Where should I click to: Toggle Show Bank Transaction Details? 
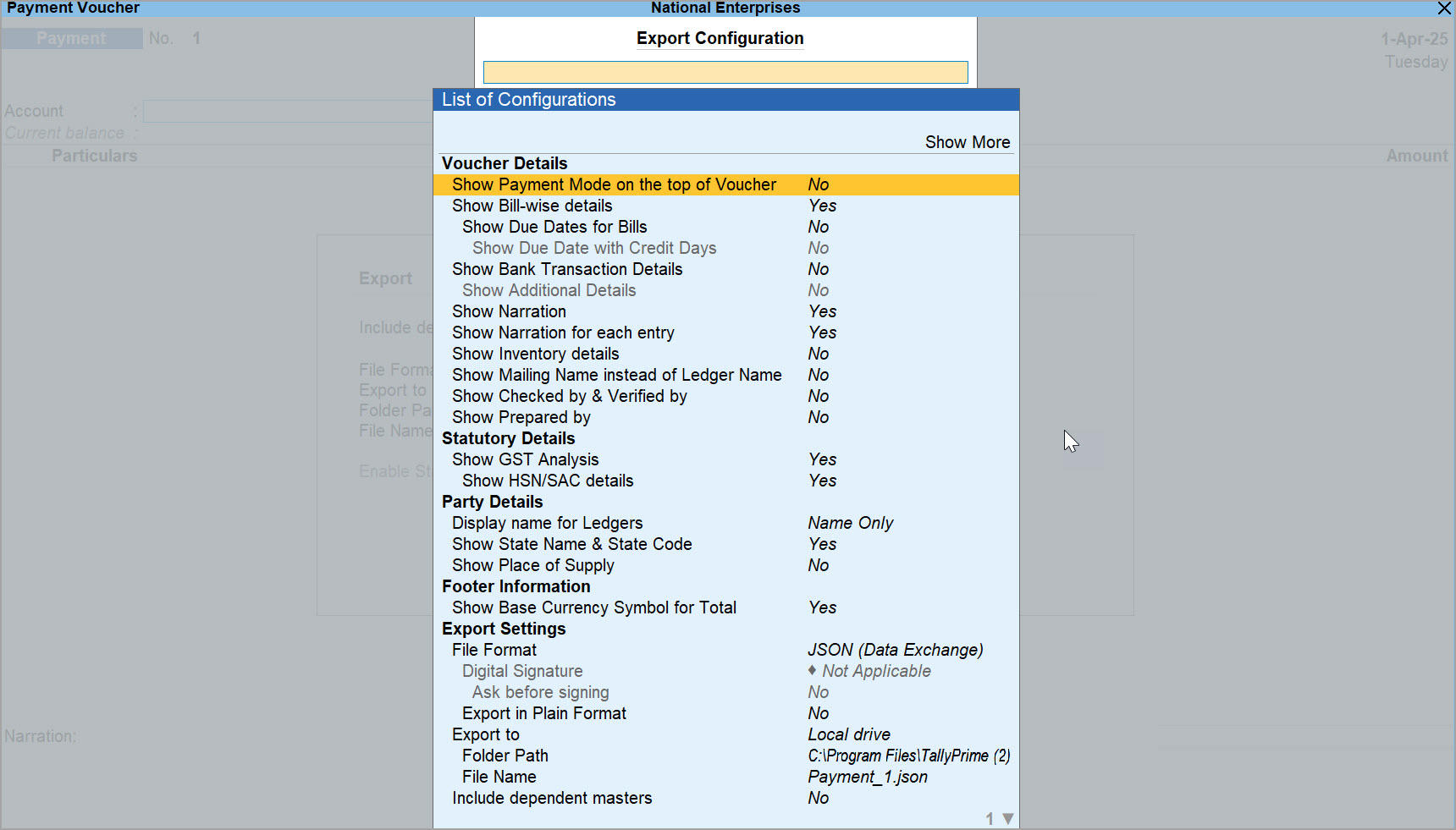[566, 269]
